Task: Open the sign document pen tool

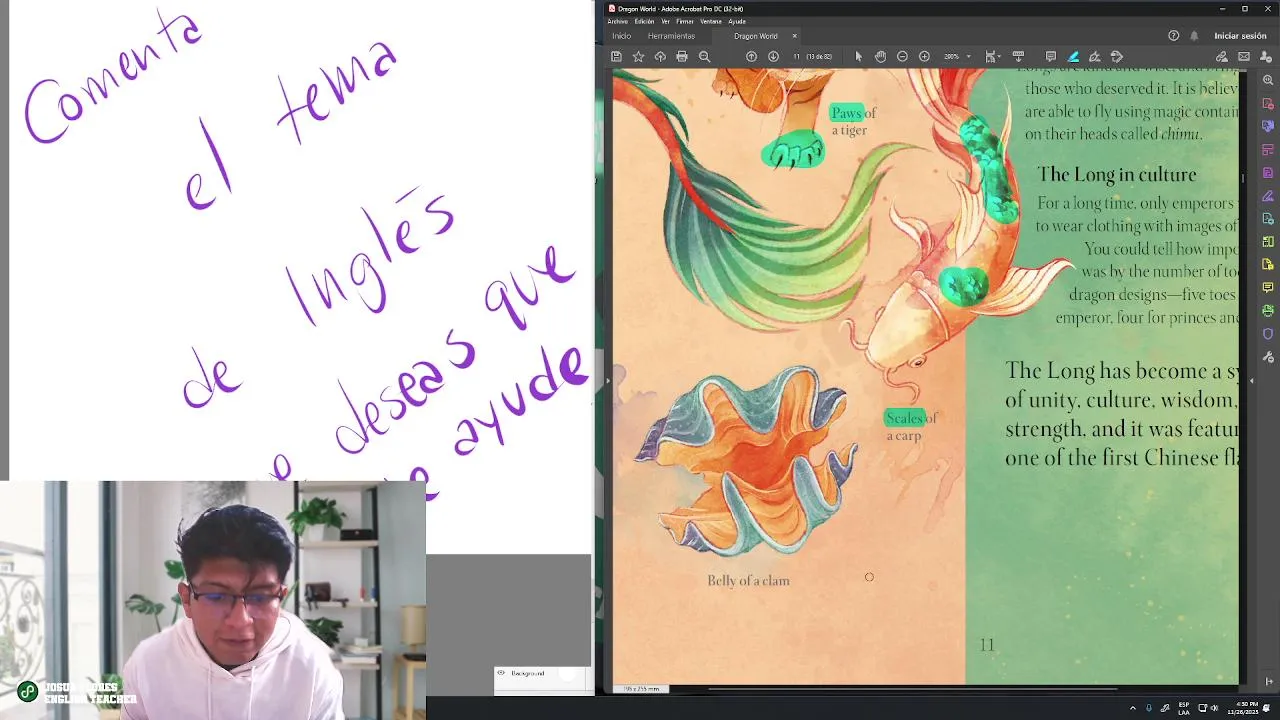Action: [1095, 57]
